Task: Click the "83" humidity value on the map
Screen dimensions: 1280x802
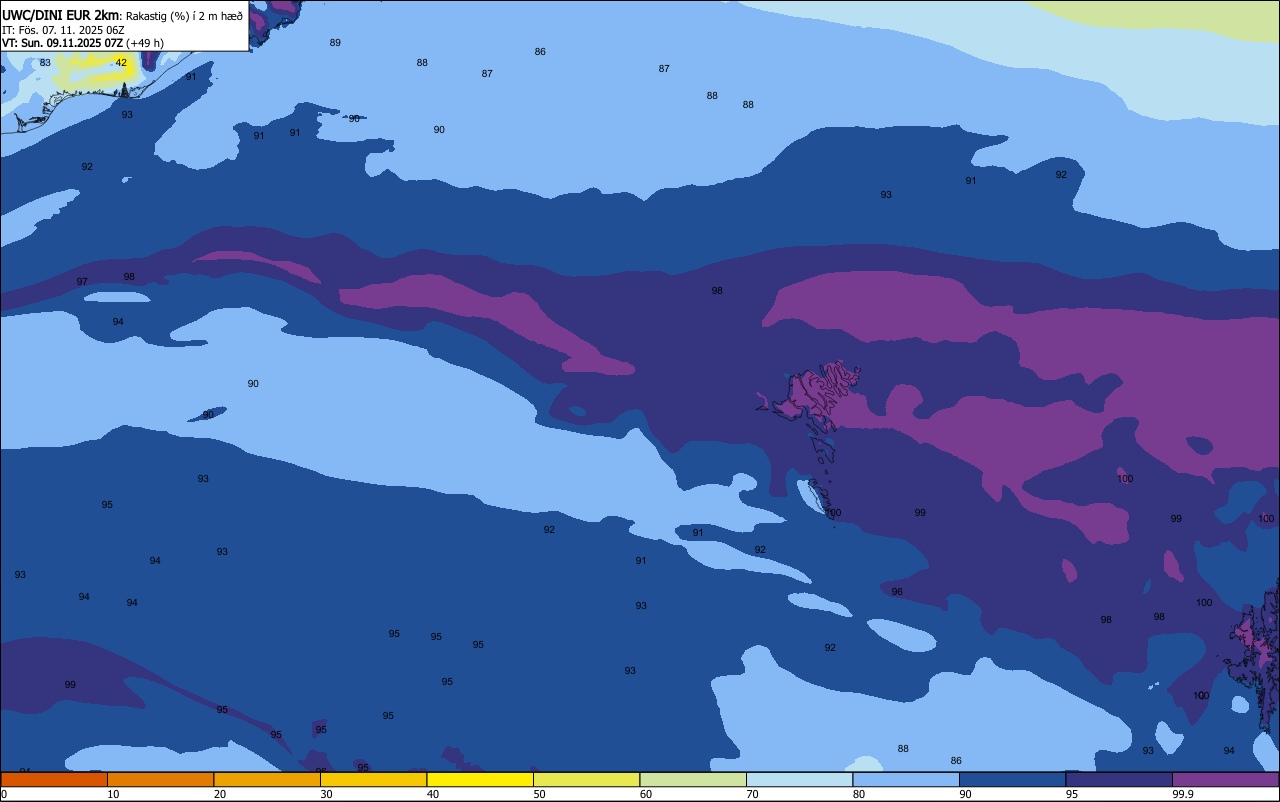Action: point(45,63)
